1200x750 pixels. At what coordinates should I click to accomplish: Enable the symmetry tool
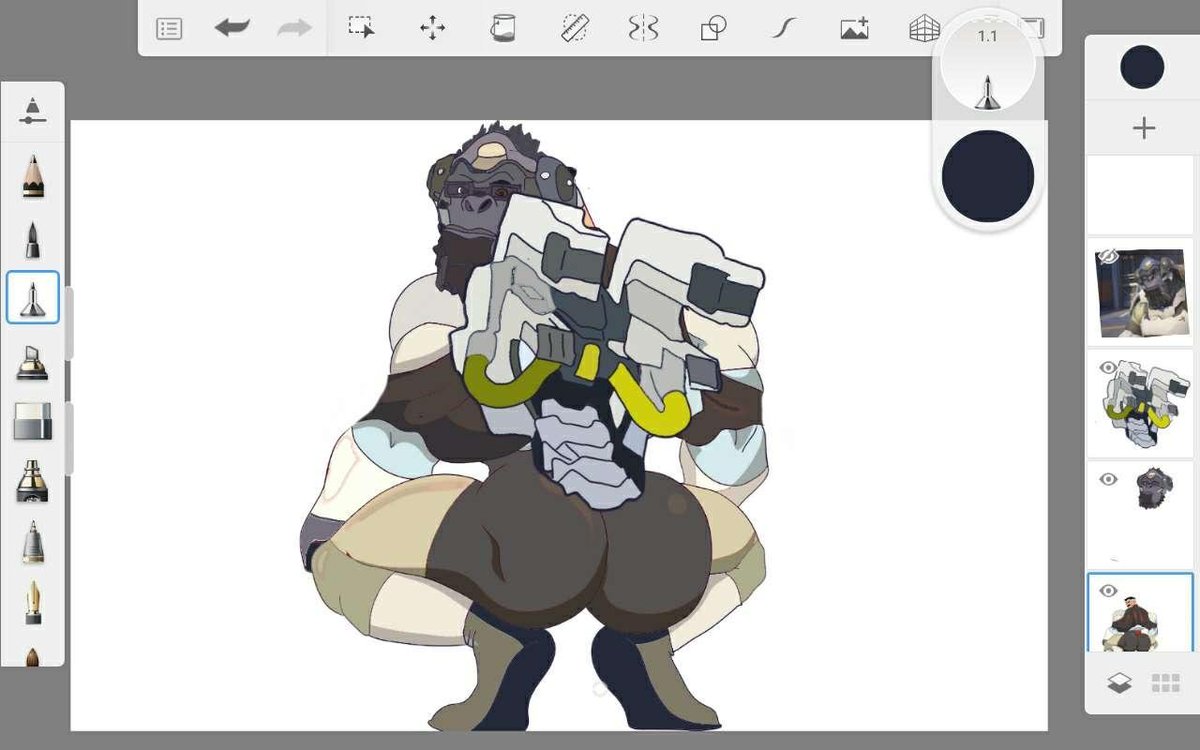643,28
